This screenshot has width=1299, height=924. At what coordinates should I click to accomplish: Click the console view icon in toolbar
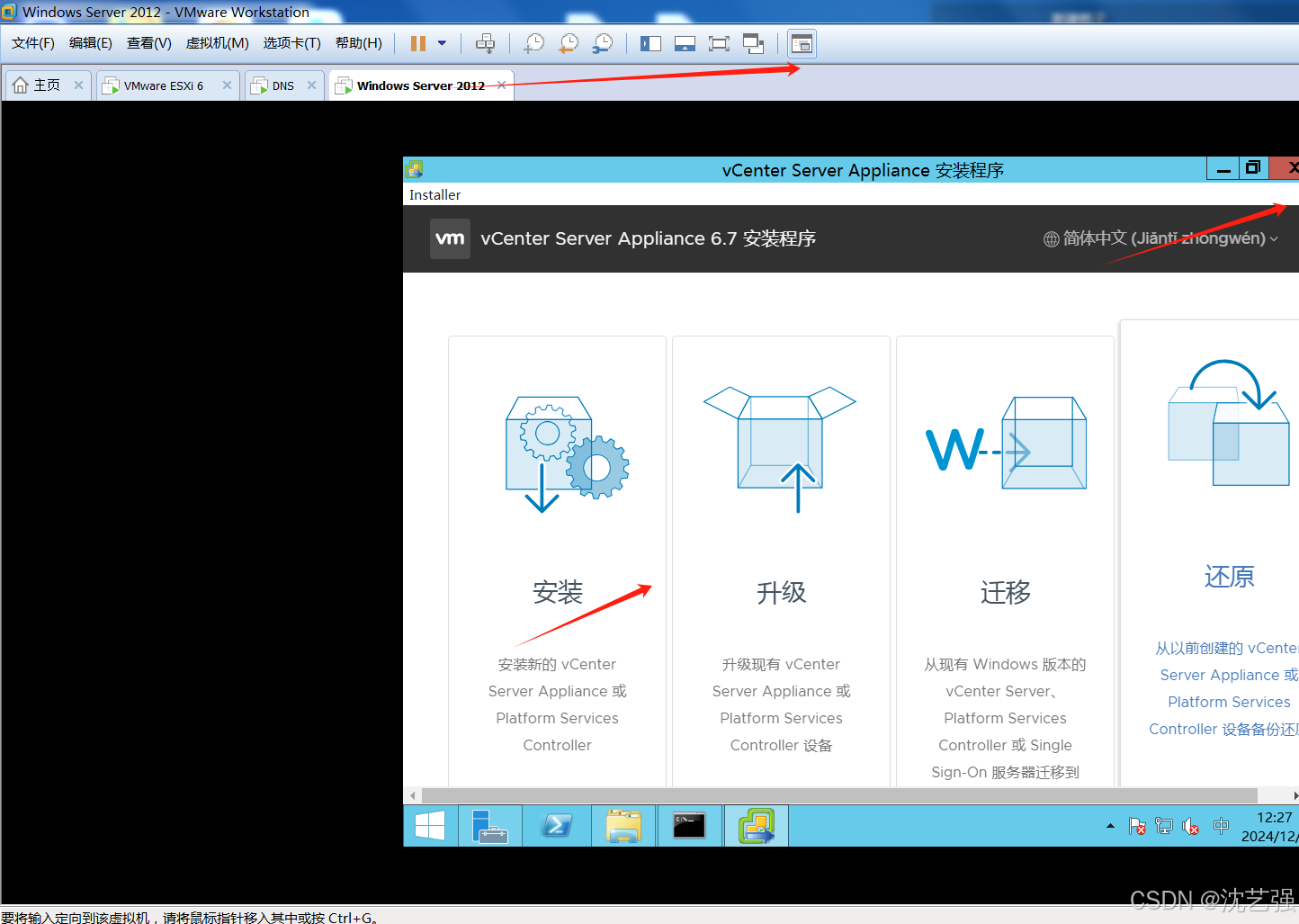(802, 43)
